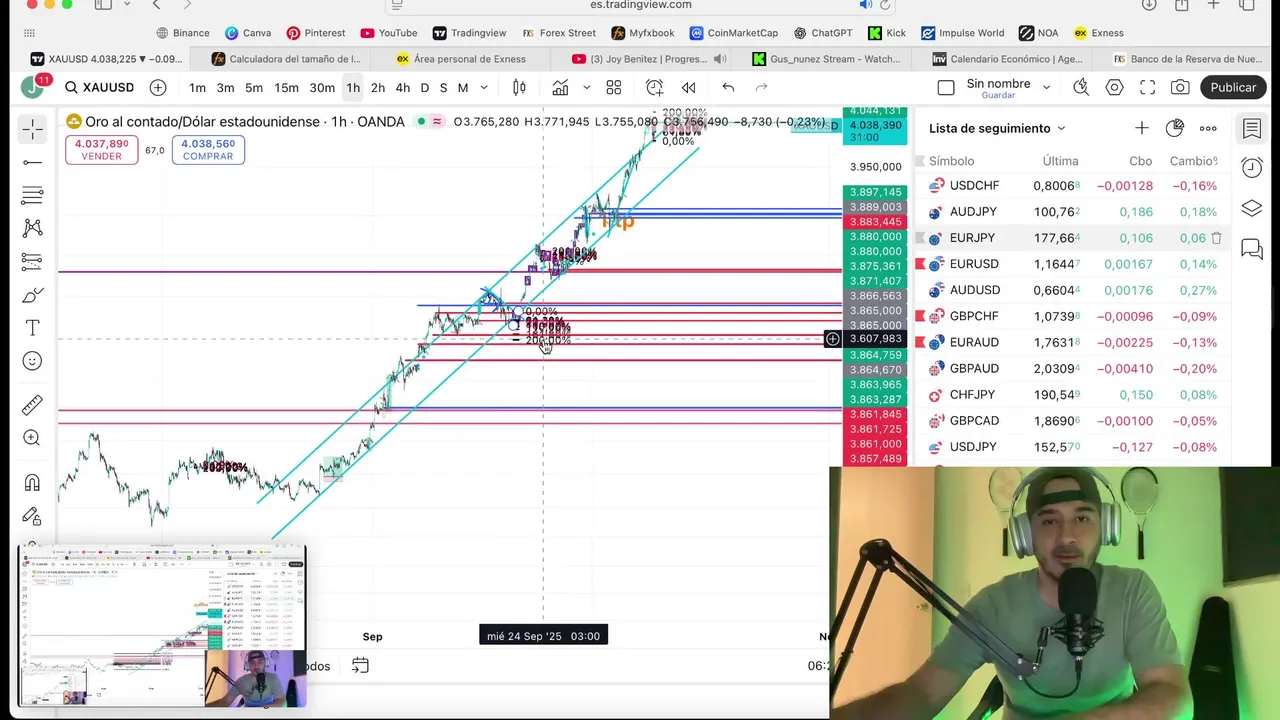Open the object tree layers icon
This screenshot has height=720, width=1280.
coord(1252,208)
